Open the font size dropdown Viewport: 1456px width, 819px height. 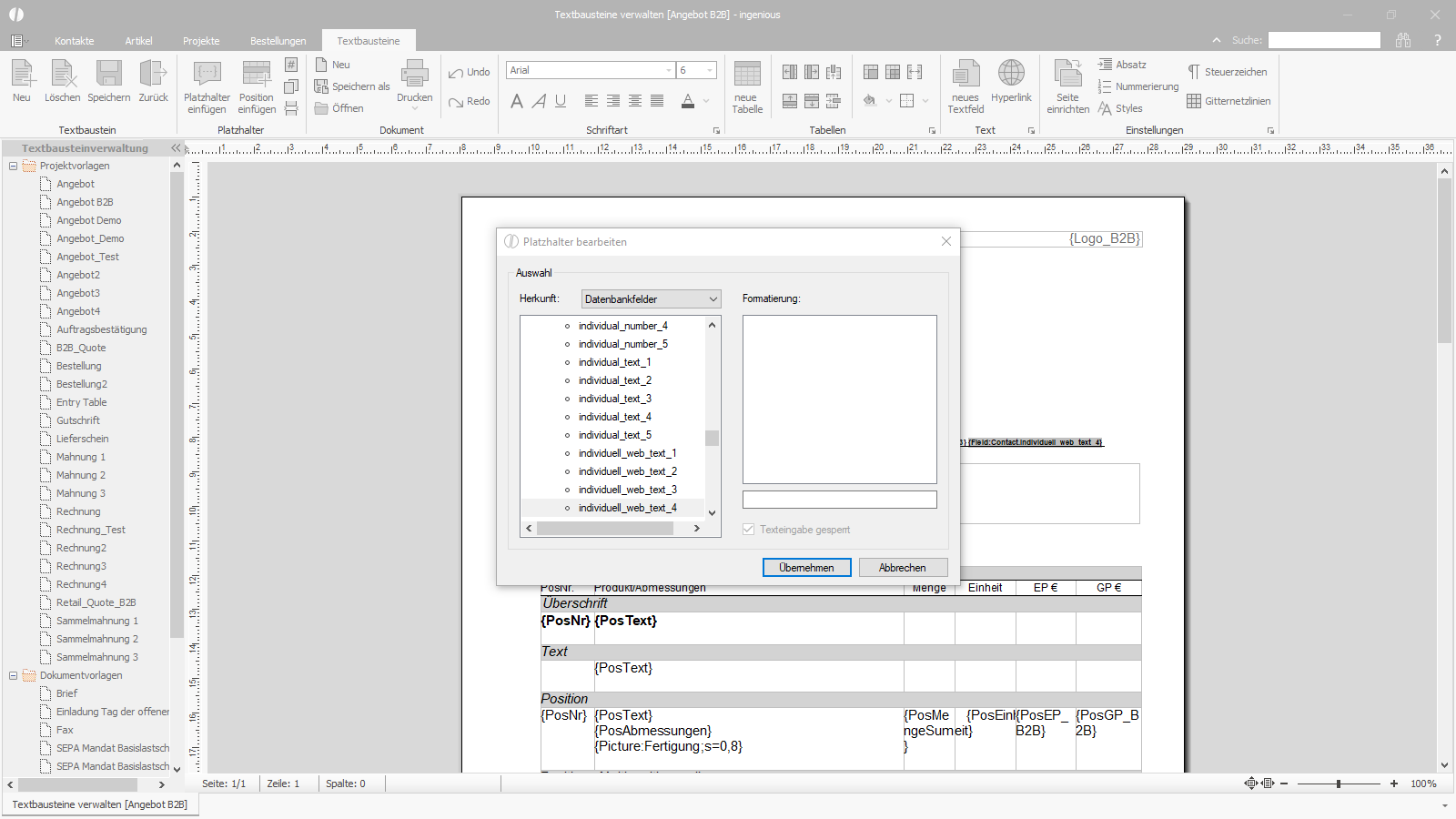click(x=710, y=70)
